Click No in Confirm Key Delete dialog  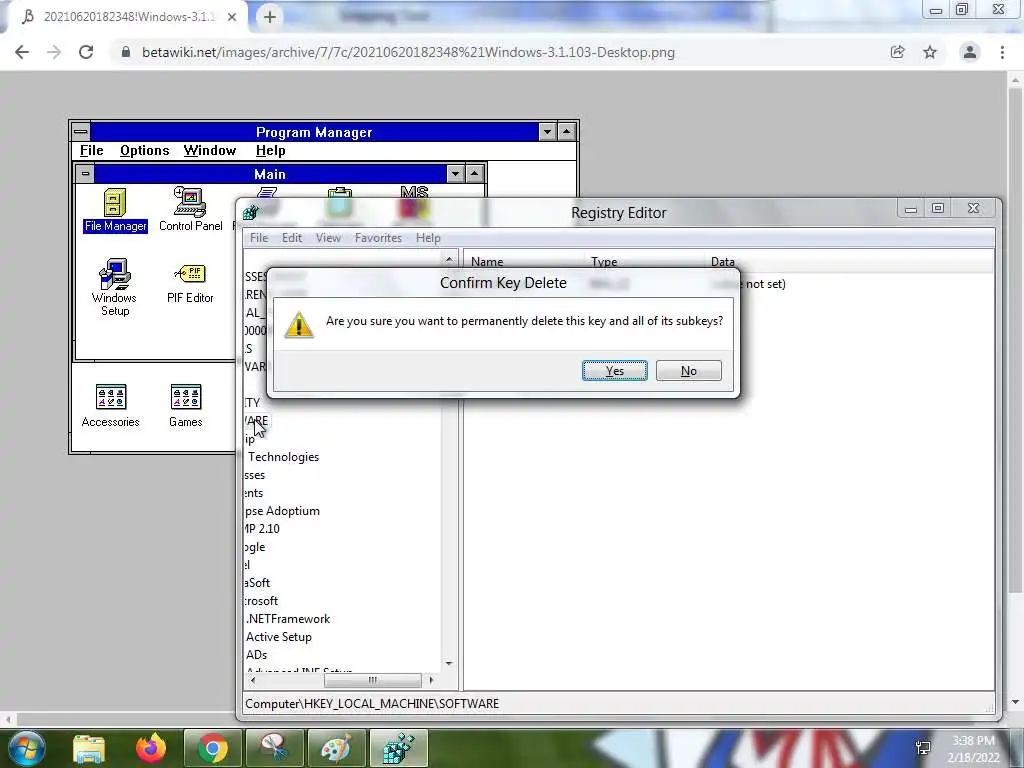(x=688, y=370)
